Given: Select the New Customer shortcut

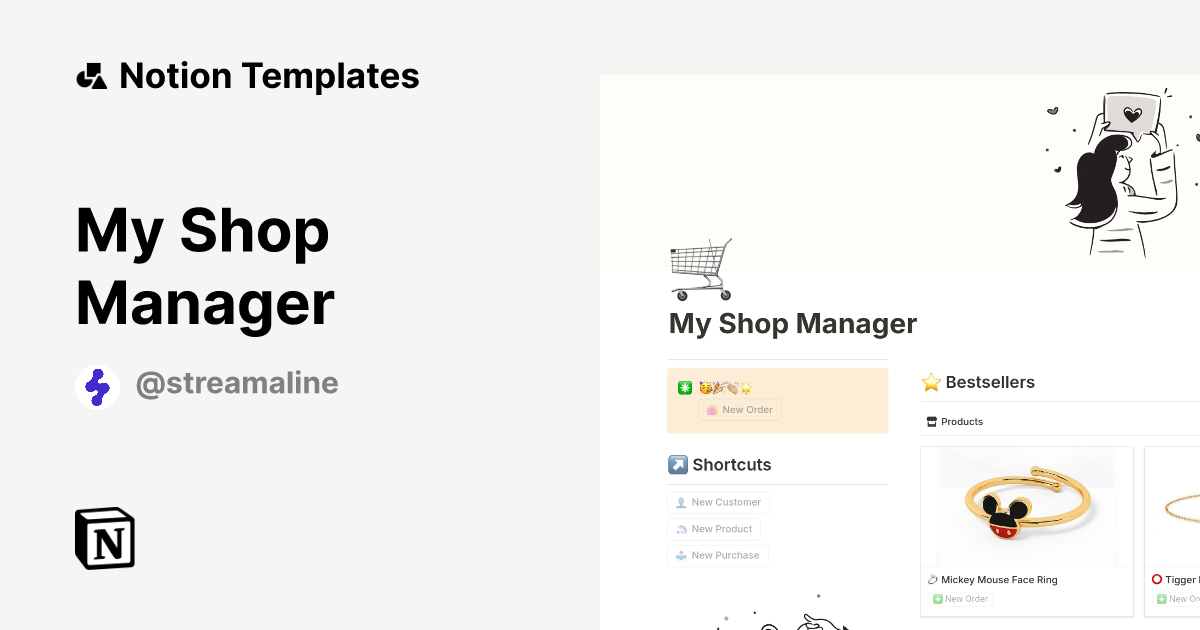Looking at the screenshot, I should click(718, 502).
